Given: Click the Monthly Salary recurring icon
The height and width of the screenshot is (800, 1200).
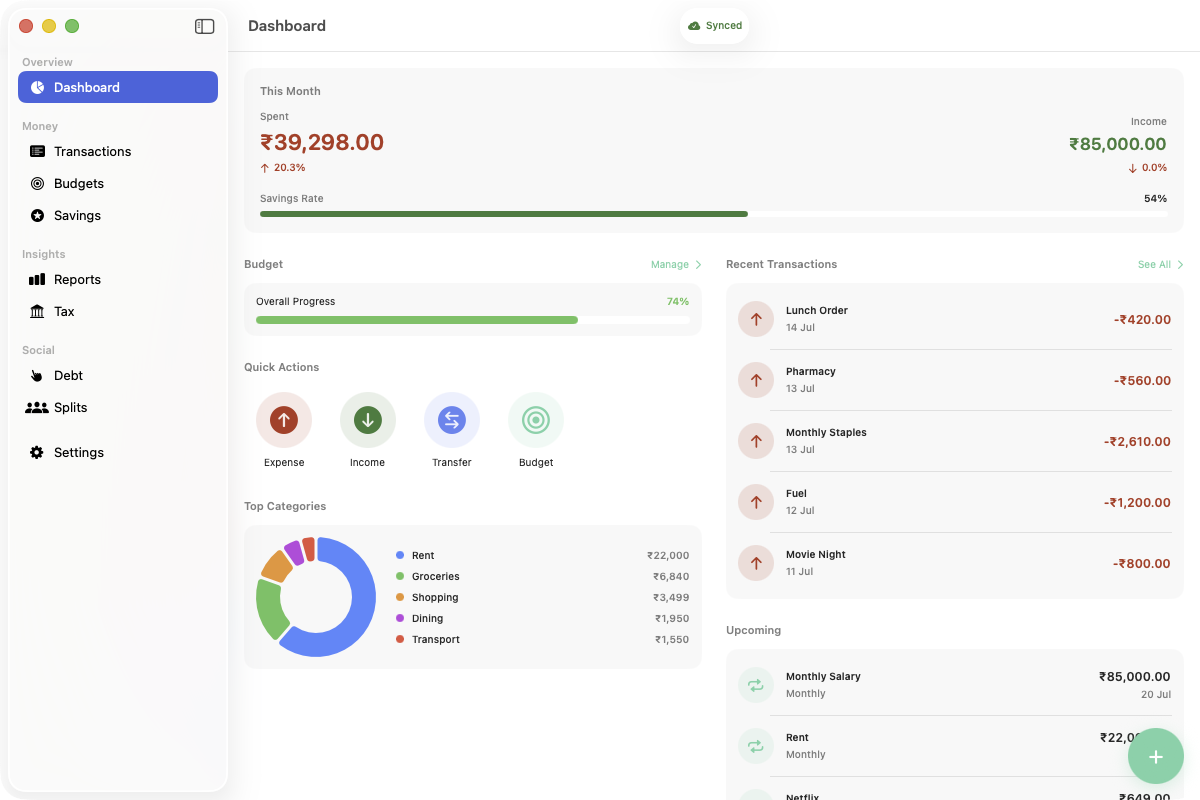Looking at the screenshot, I should (x=756, y=685).
